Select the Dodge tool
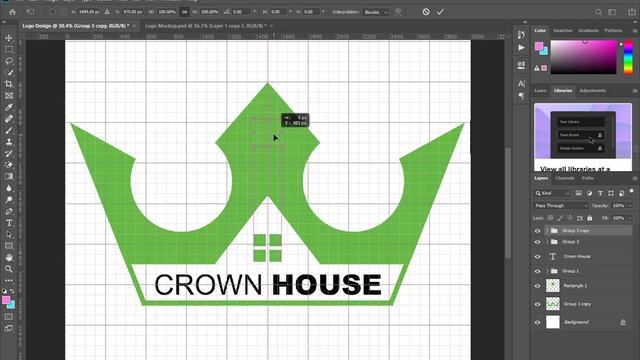The height and width of the screenshot is (360, 640). tap(9, 200)
